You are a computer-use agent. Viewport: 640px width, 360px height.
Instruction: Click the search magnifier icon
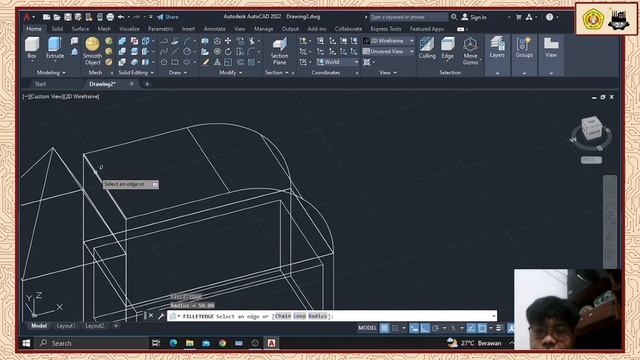tap(454, 17)
